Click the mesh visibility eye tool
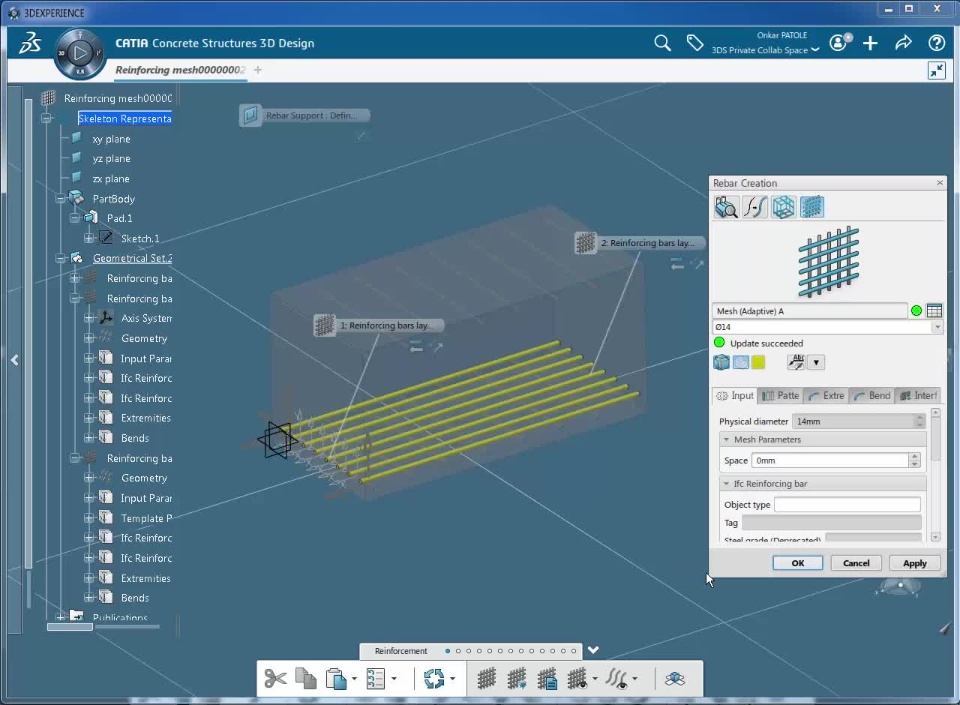Image resolution: width=960 pixels, height=705 pixels. click(577, 679)
